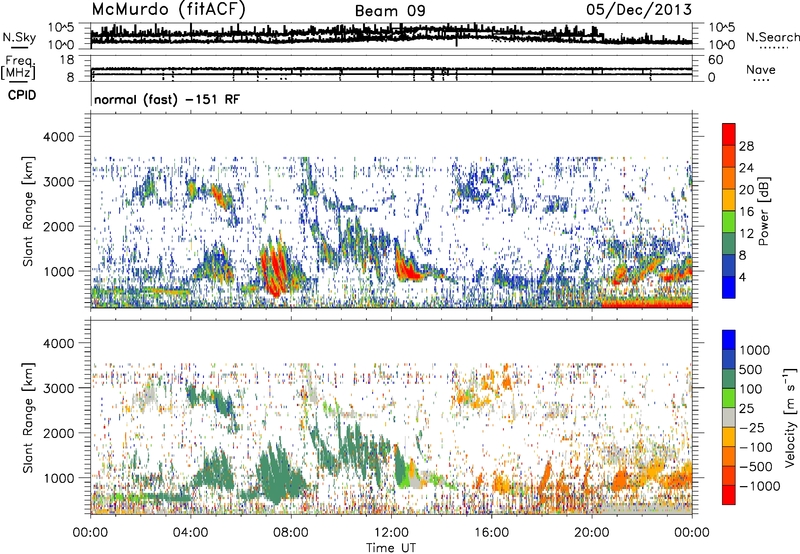
Task: Click the 'Beam 09' label
Action: point(390,11)
